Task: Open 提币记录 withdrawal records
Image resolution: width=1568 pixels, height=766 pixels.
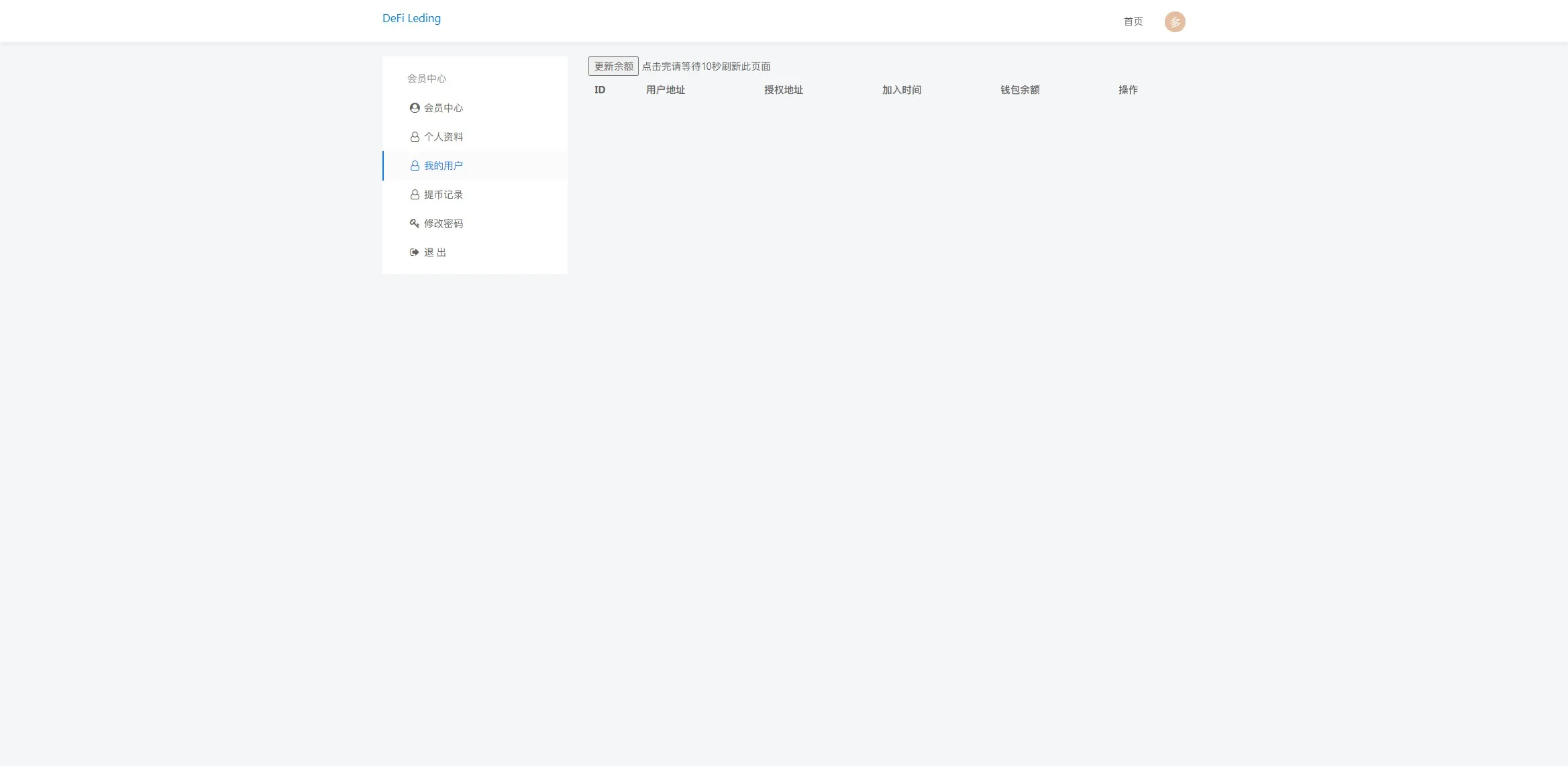Action: pos(443,195)
